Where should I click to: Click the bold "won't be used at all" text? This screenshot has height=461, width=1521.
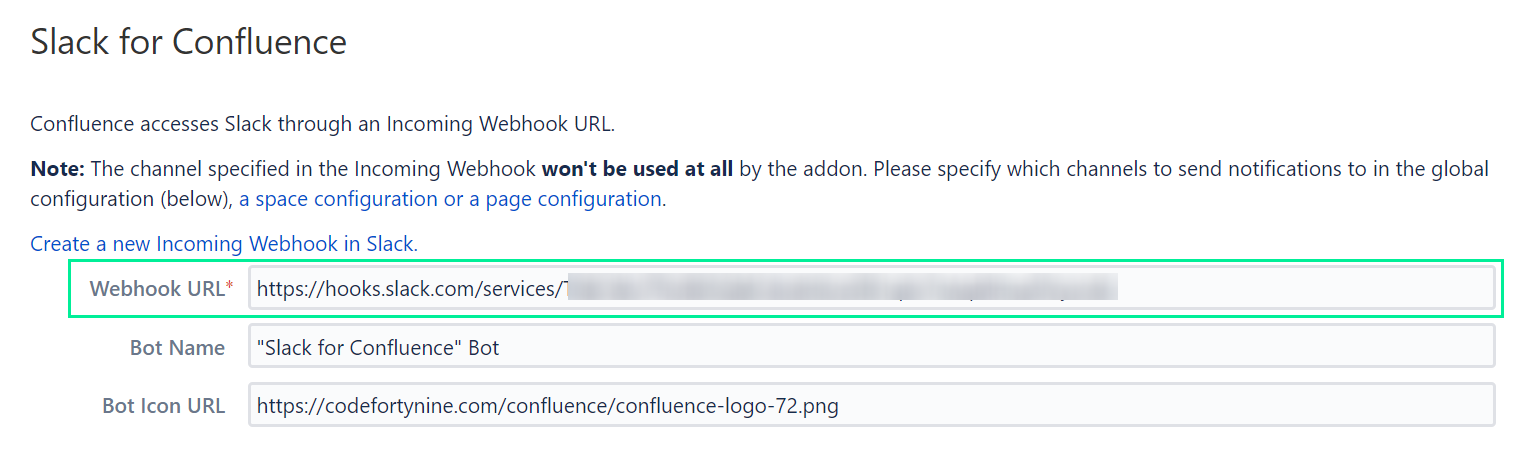[637, 169]
